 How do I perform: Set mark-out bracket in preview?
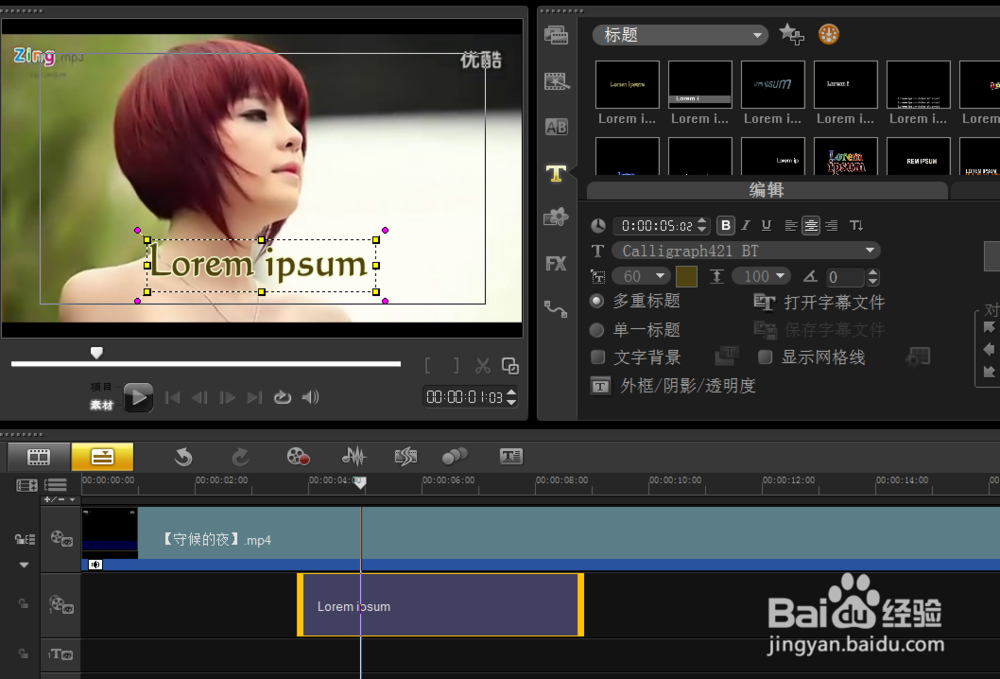(x=455, y=366)
